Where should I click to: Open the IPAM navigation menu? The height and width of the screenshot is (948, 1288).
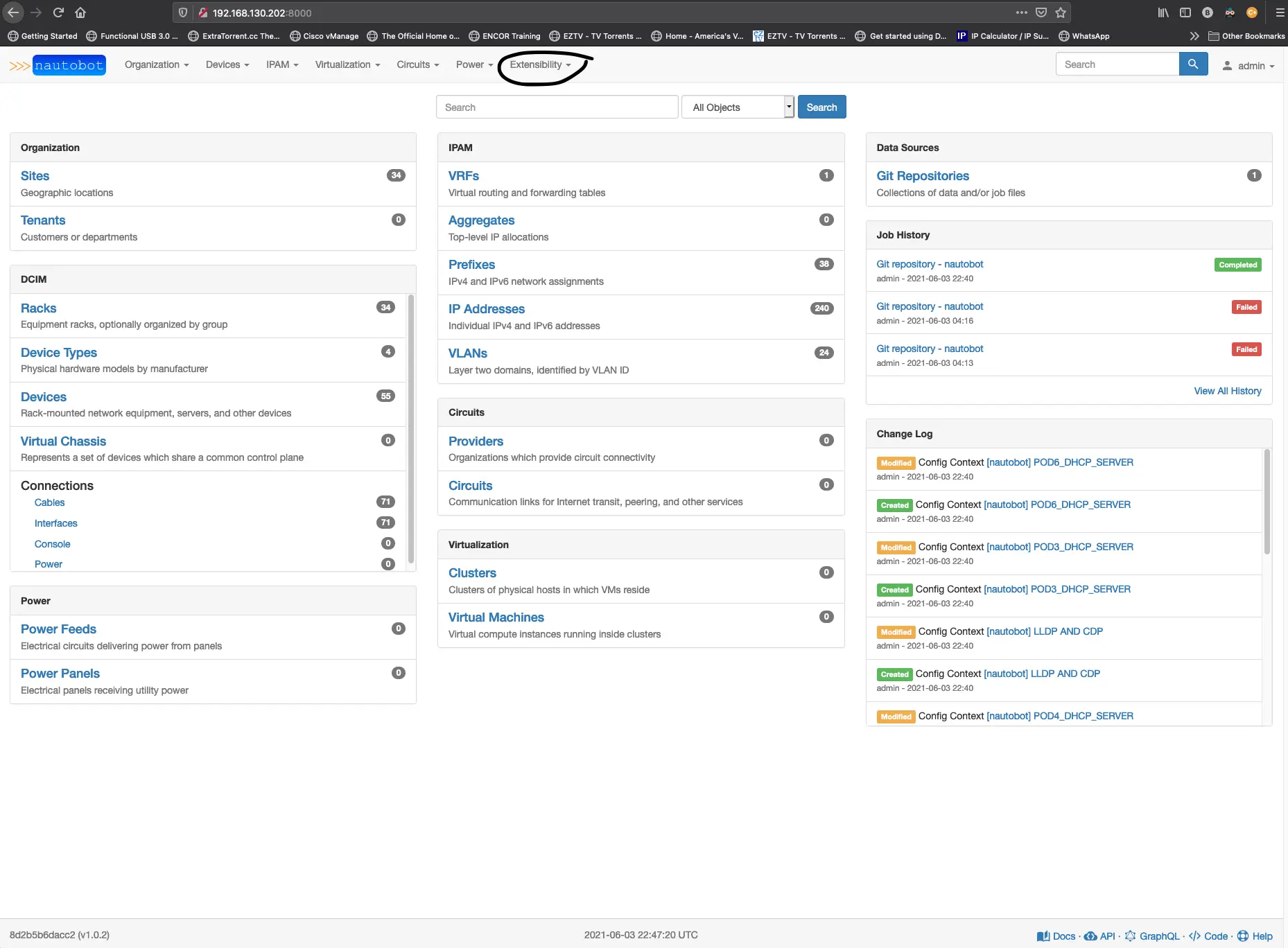(282, 64)
